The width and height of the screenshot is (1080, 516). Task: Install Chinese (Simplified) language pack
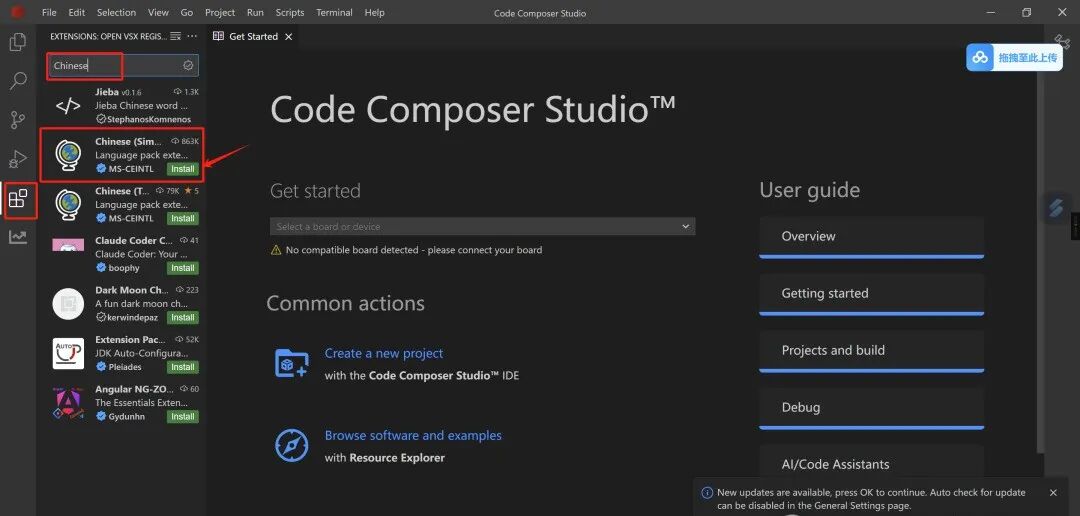pyautogui.click(x=183, y=169)
